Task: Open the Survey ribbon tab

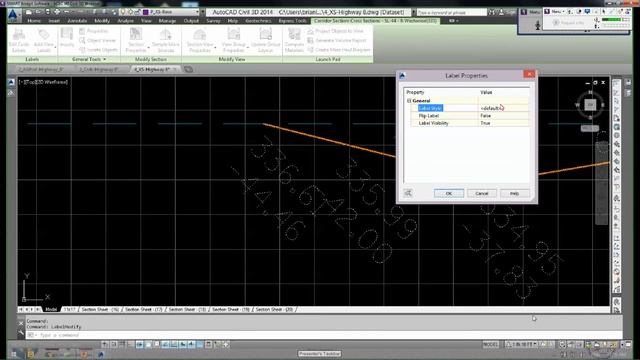Action: (x=213, y=20)
